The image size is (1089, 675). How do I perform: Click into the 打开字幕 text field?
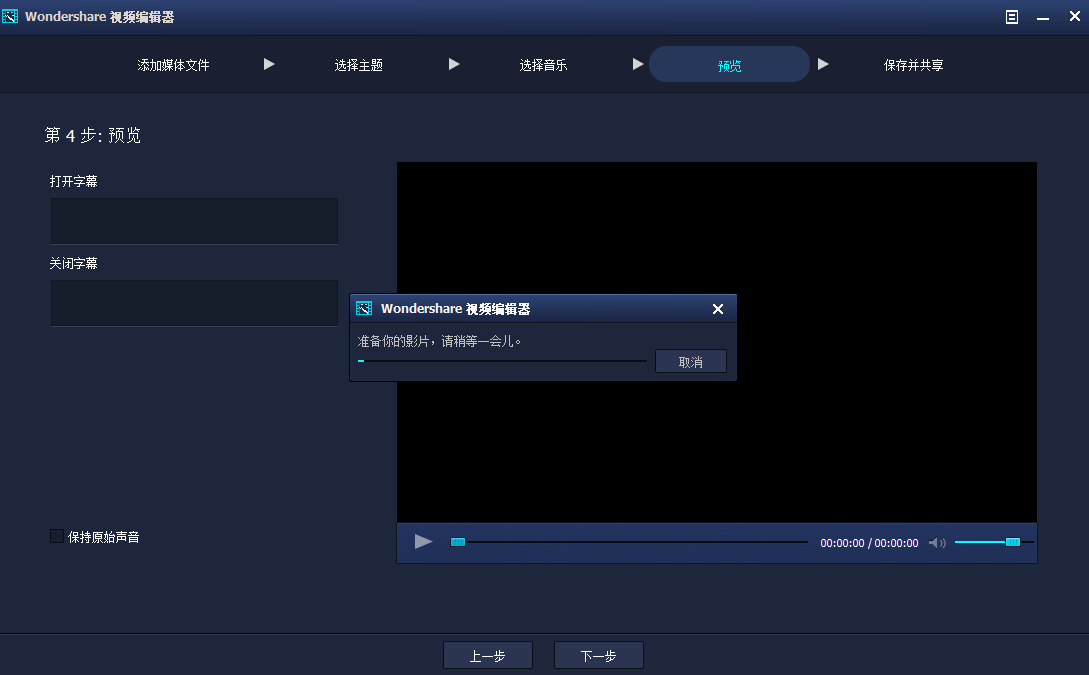pyautogui.click(x=194, y=221)
